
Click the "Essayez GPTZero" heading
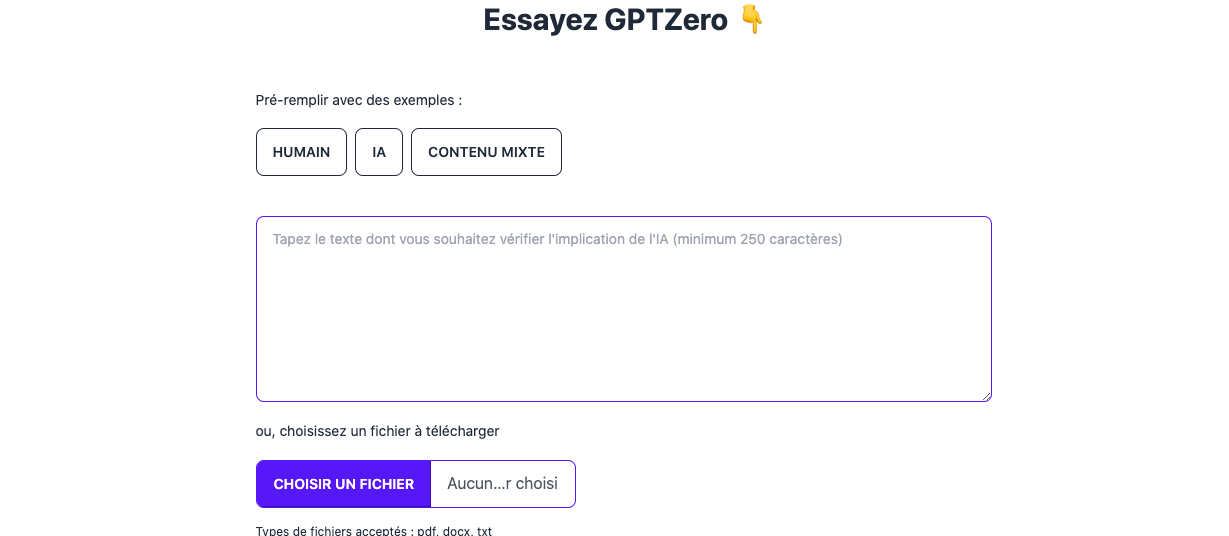point(605,20)
